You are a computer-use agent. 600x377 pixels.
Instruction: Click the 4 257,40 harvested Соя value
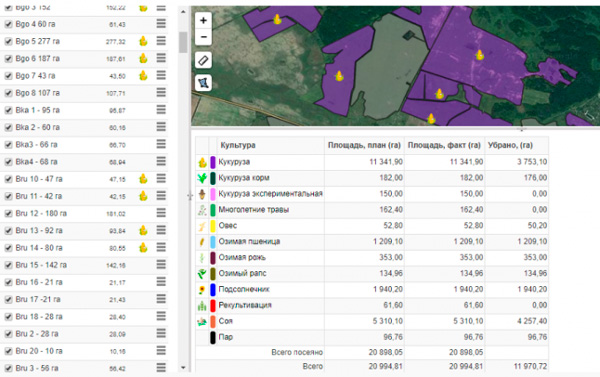(x=532, y=322)
